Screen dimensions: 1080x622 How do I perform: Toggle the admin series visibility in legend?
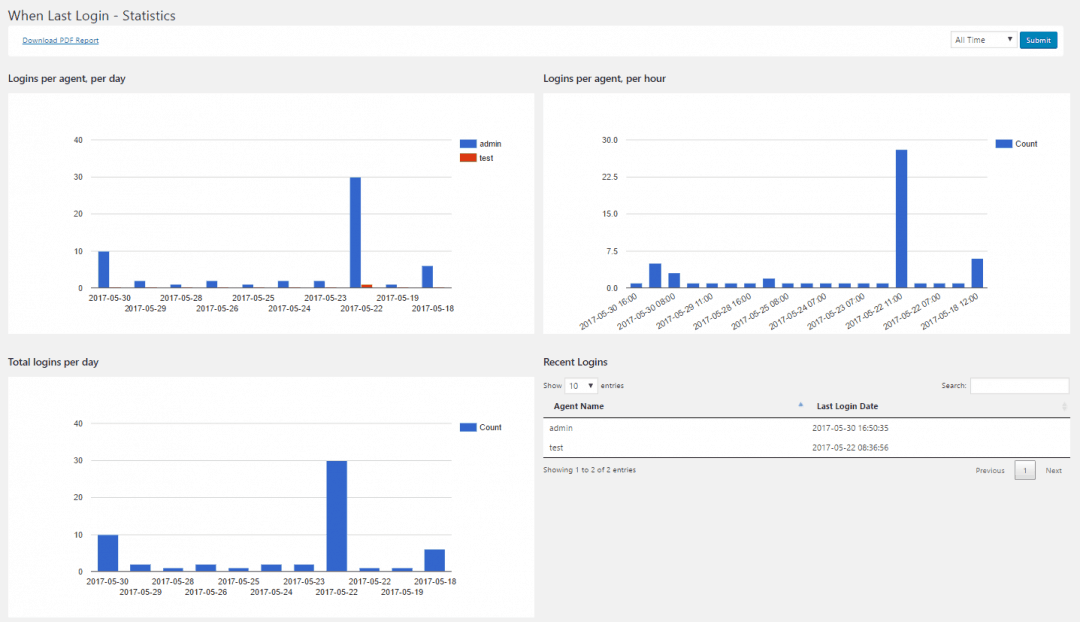(485, 142)
